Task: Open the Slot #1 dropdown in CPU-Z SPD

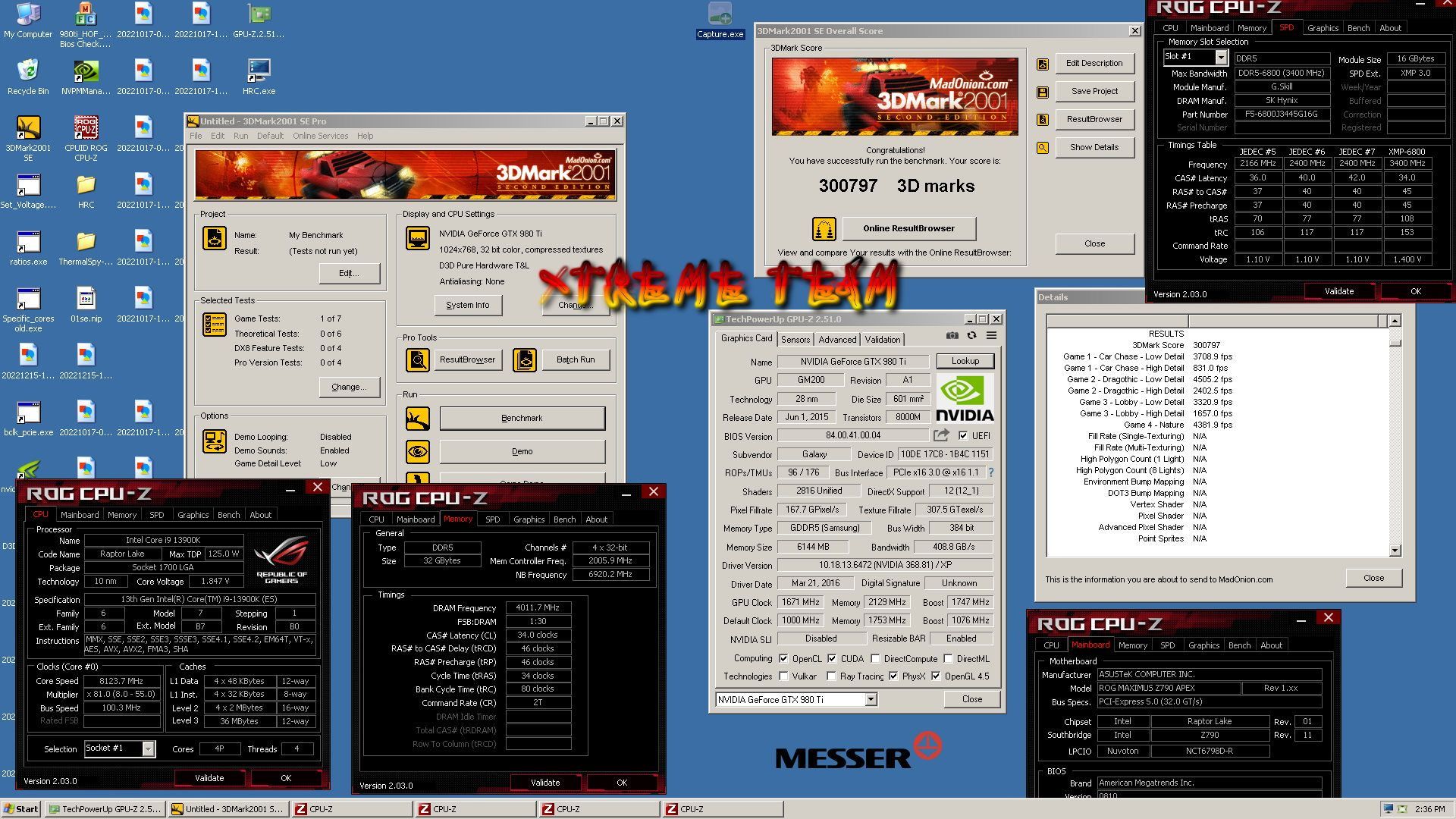Action: (x=1221, y=57)
